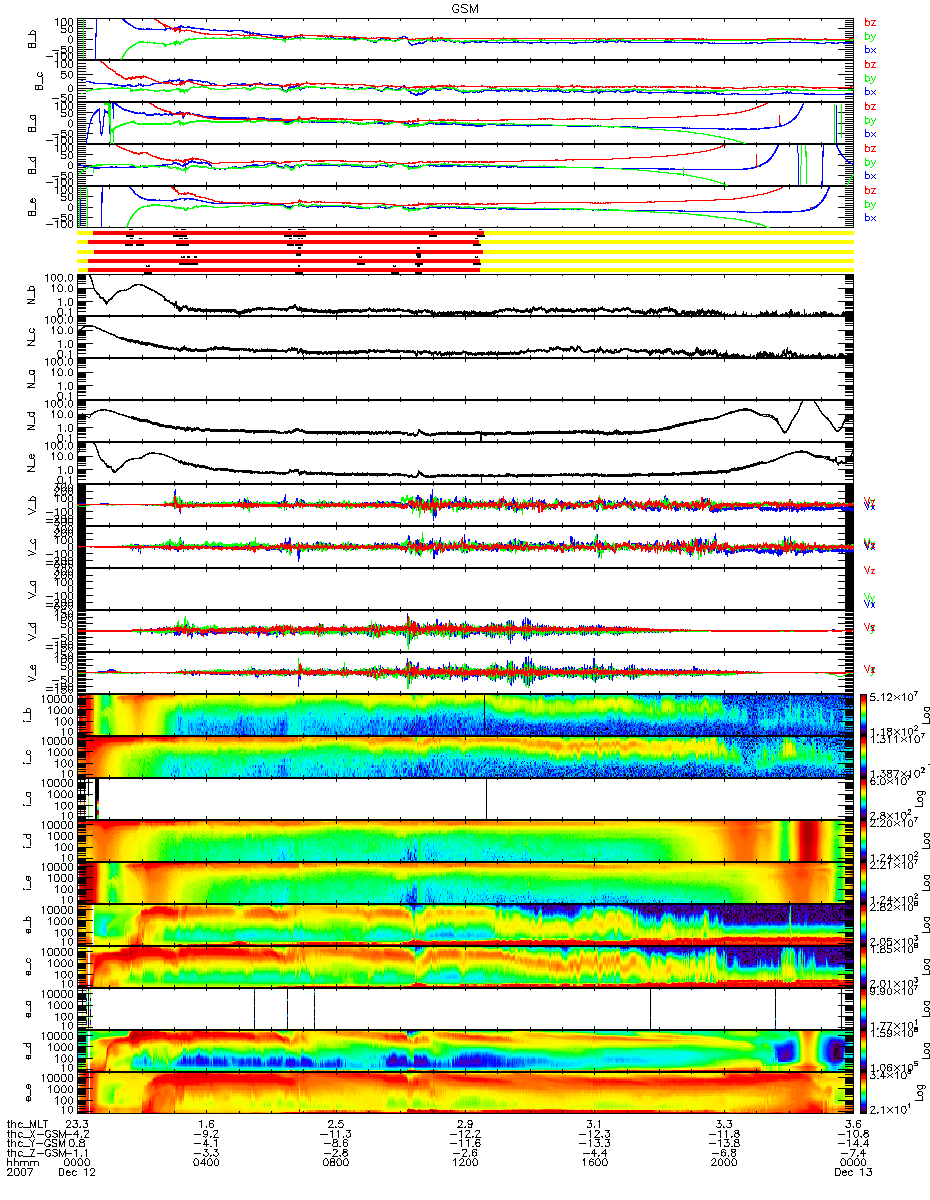The width and height of the screenshot is (930, 1200).
Task: Click the bz legend of B_e panel
Action: (x=870, y=190)
